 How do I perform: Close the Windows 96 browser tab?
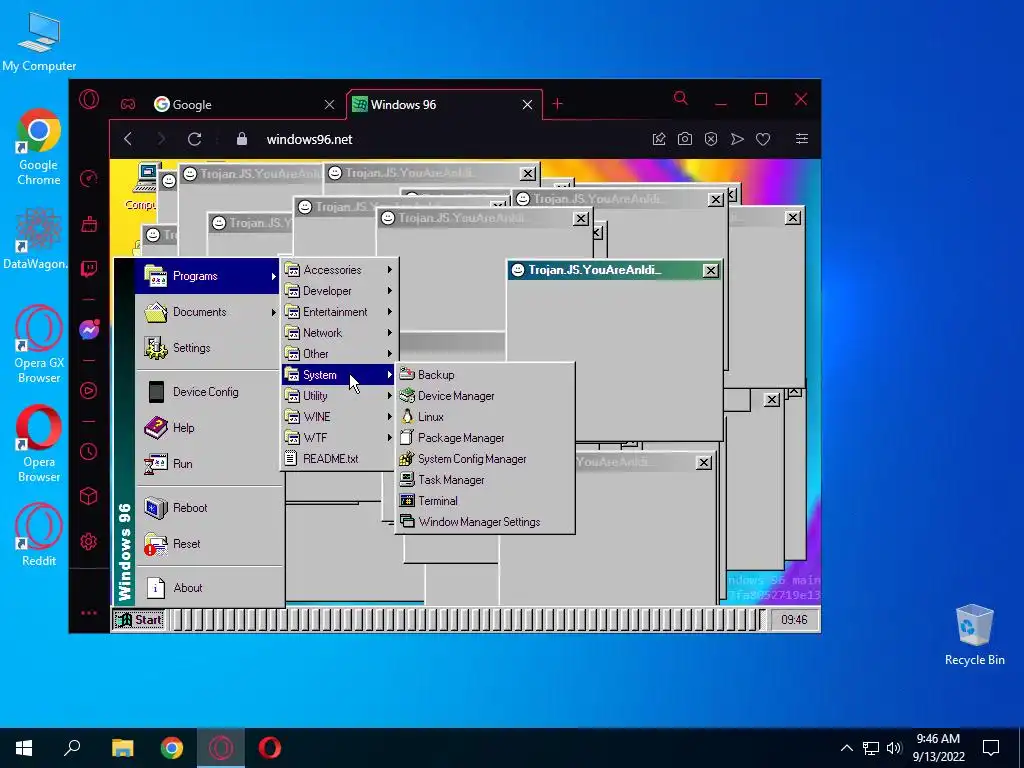[527, 104]
